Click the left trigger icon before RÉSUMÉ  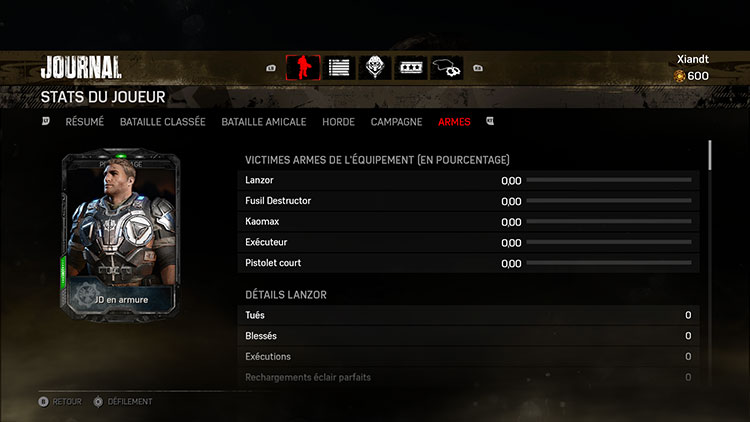[45, 121]
